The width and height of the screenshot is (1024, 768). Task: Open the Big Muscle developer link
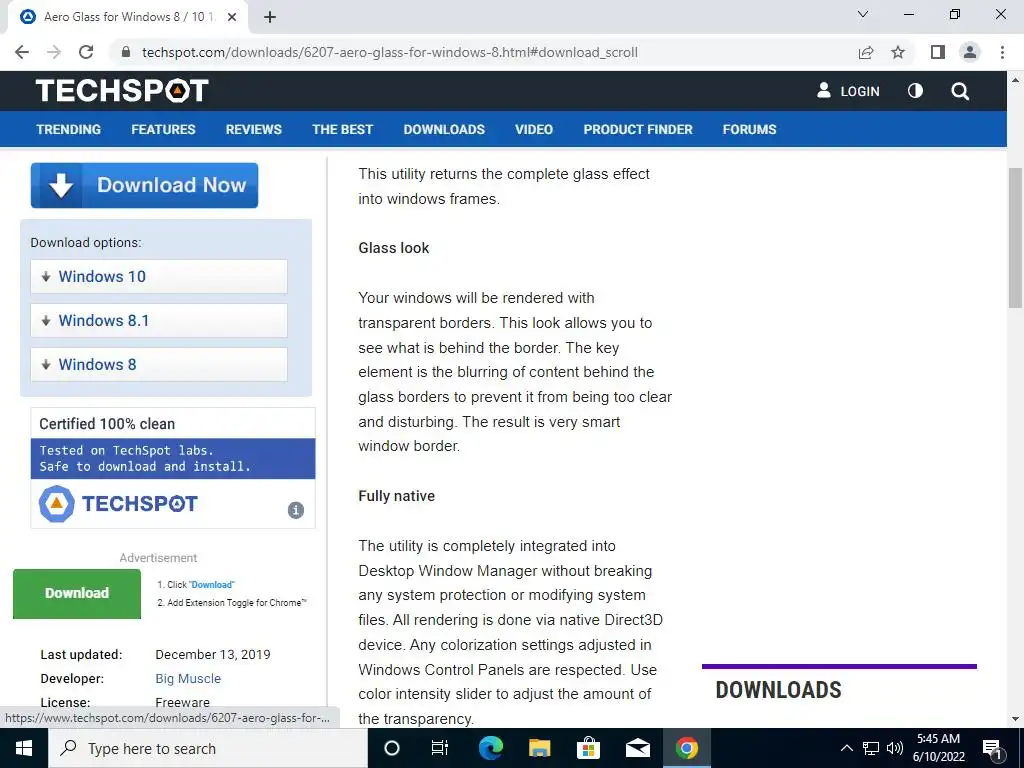188,679
